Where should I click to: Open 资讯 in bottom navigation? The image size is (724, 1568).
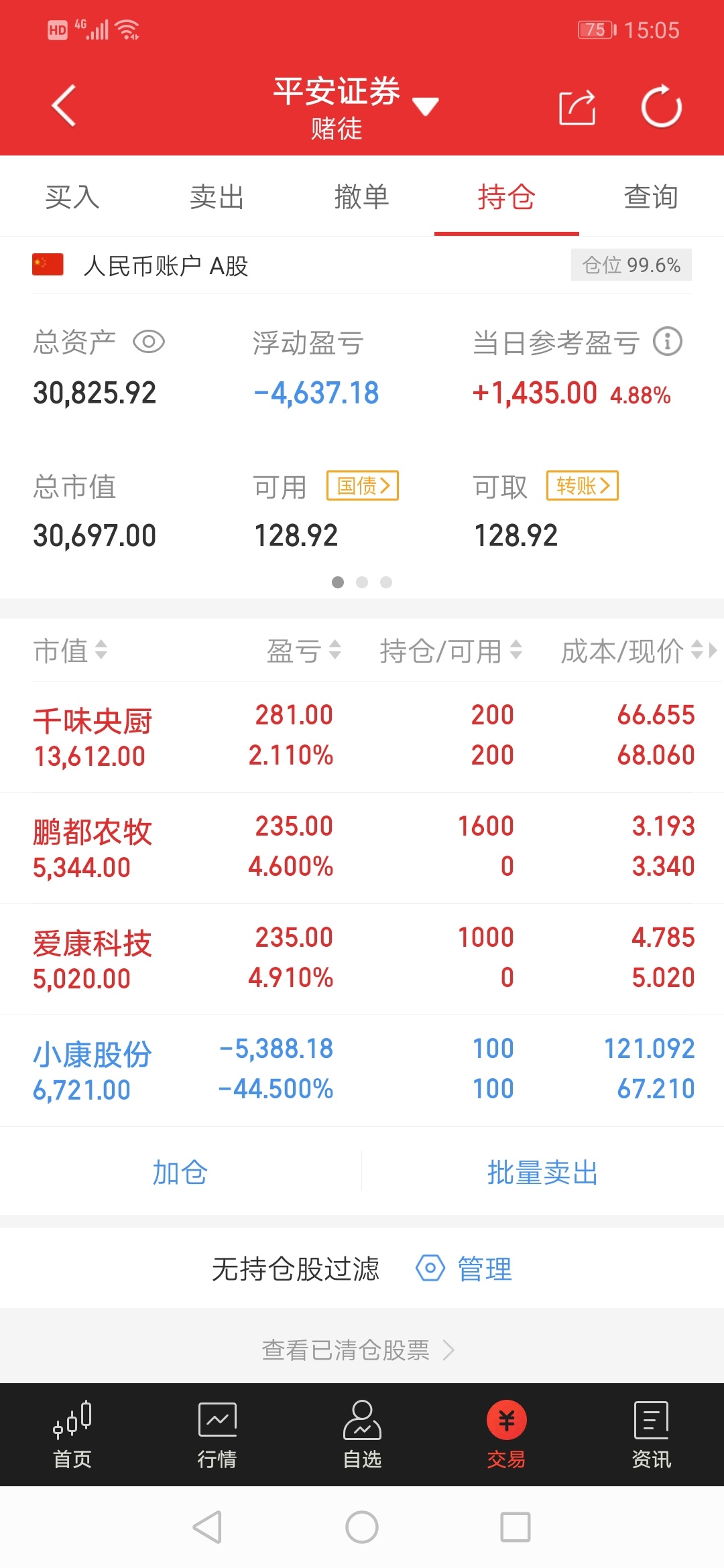[652, 1435]
